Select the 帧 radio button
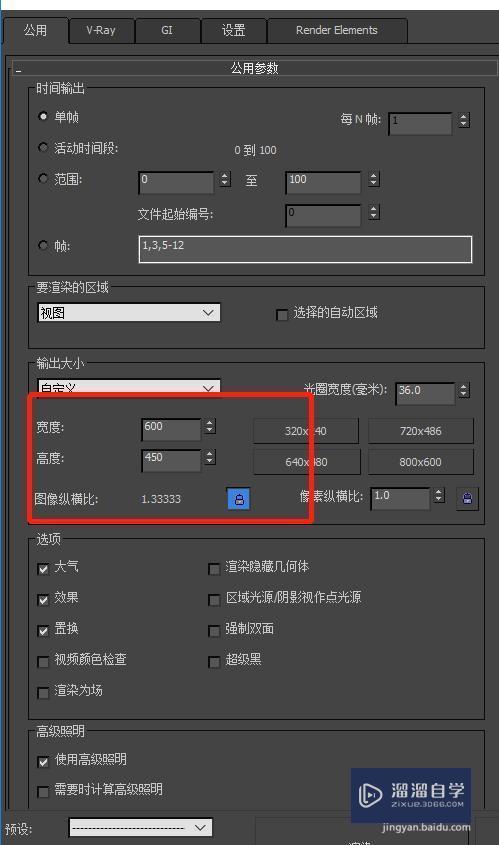Viewport: 499px width, 845px height. click(43, 245)
